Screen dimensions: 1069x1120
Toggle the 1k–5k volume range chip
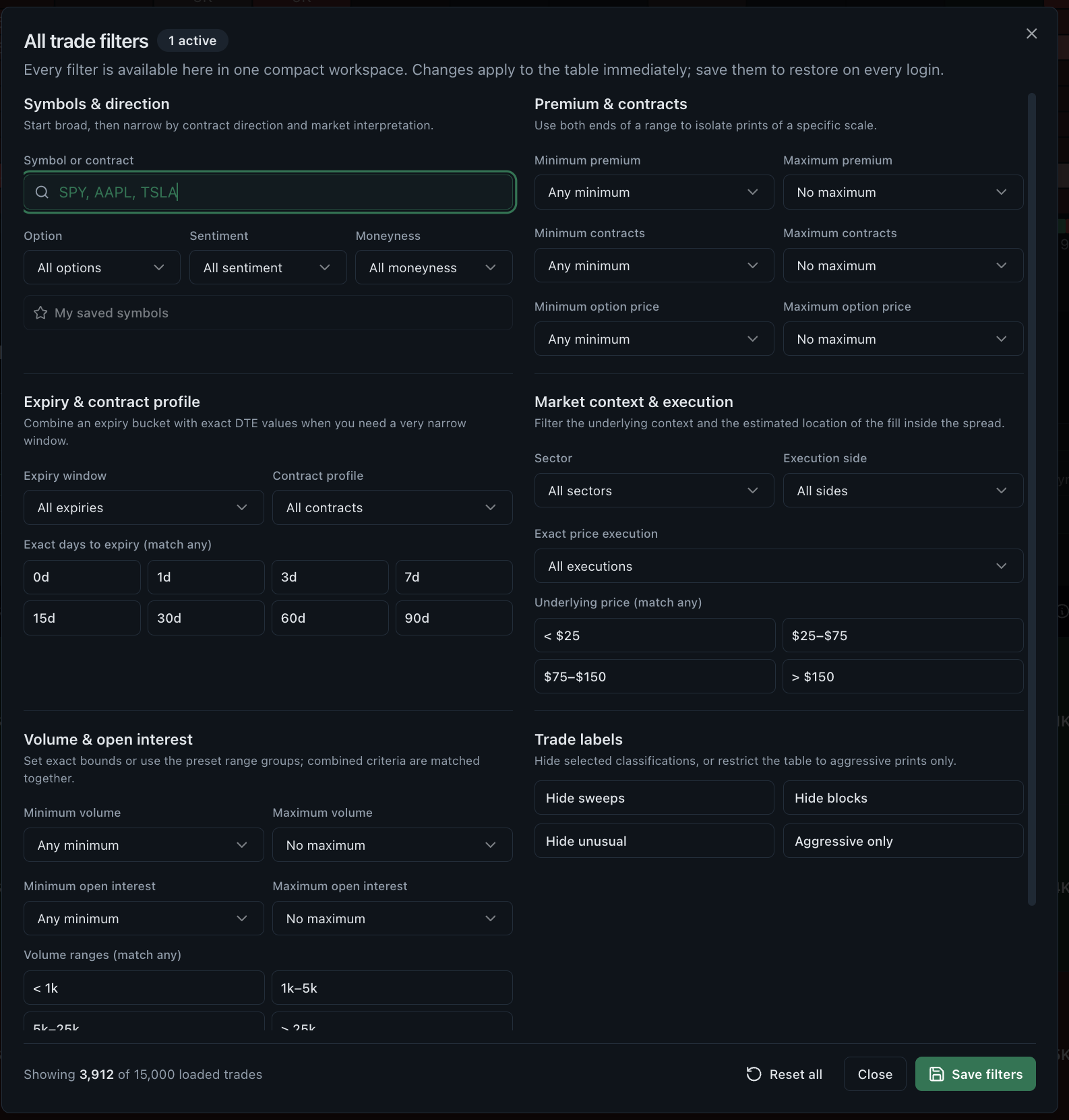coord(392,988)
